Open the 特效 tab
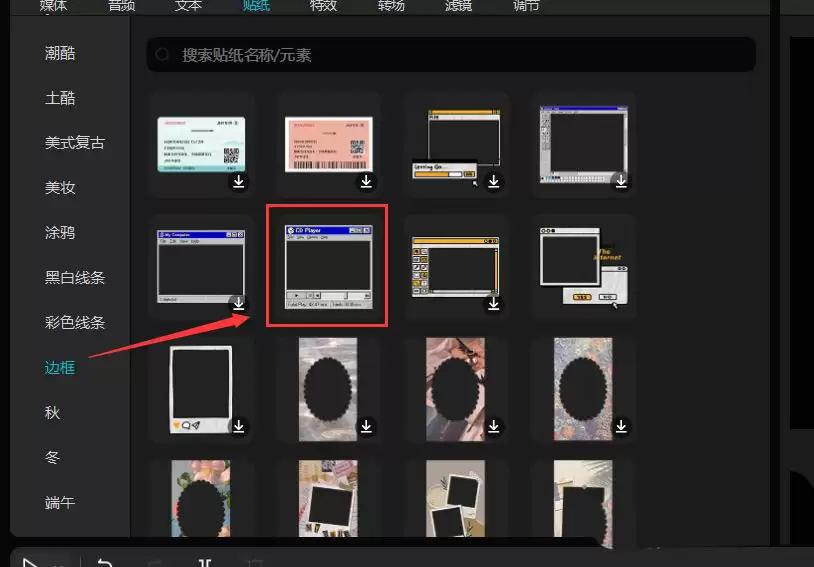The image size is (814, 567). [x=322, y=6]
